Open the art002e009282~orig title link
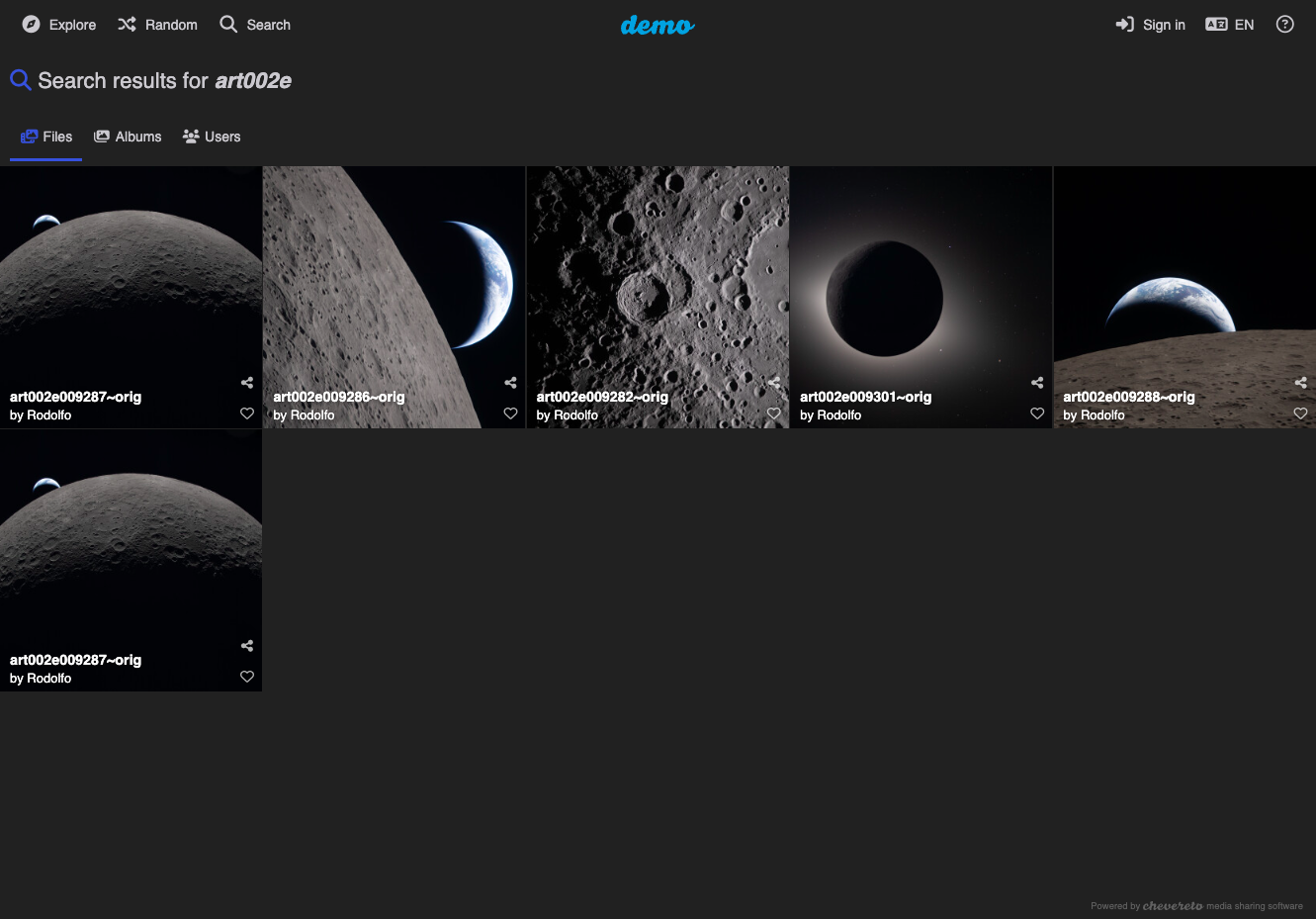This screenshot has height=919, width=1316. (x=602, y=397)
